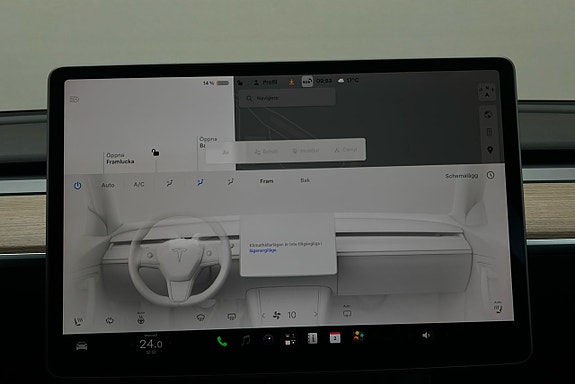Select Hundläge dog mode
This screenshot has width=575, height=384.
tap(305, 151)
